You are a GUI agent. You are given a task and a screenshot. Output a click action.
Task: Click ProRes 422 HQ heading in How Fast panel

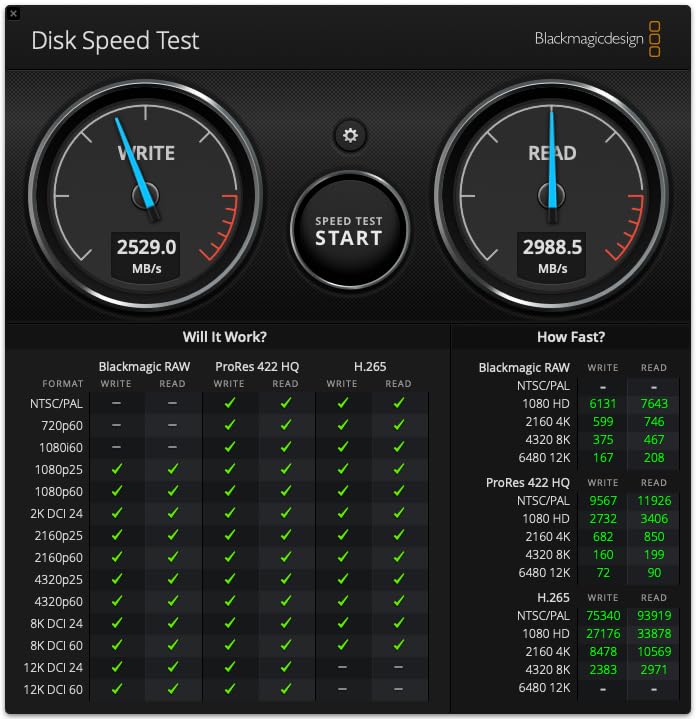528,483
